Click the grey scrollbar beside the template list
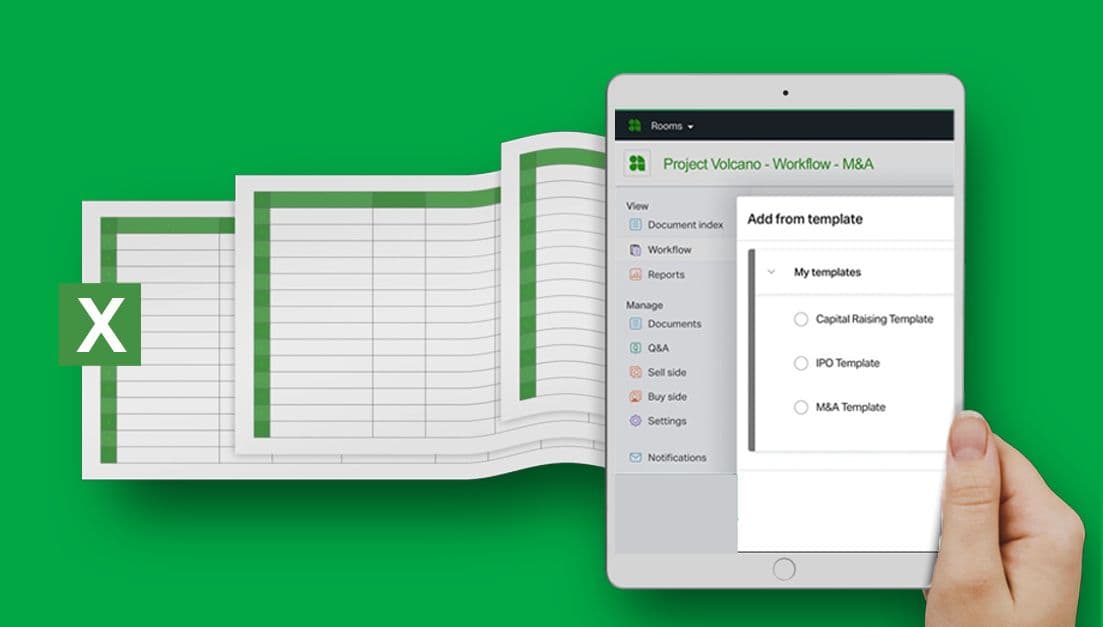 coord(752,350)
